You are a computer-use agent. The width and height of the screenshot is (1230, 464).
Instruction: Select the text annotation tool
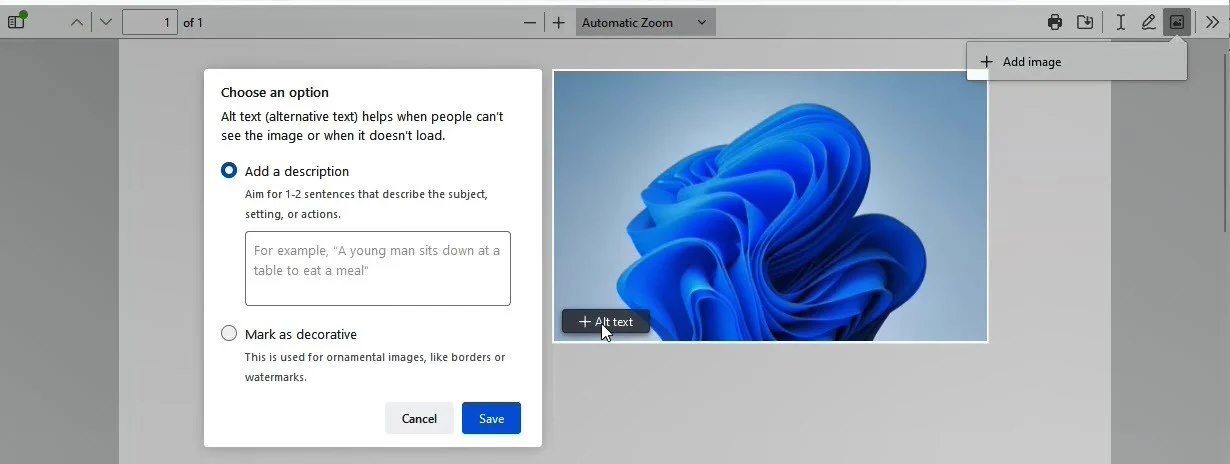[x=1120, y=22]
